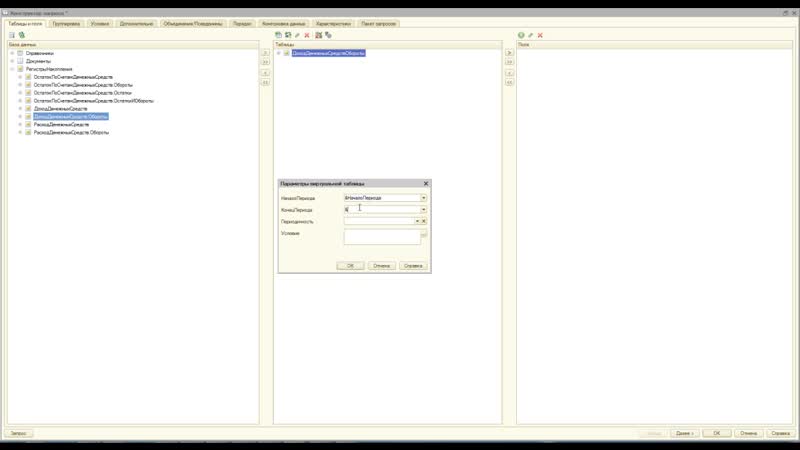Click first icon in Таблицы toolbar
Image resolution: width=800 pixels, height=450 pixels.
click(x=278, y=34)
